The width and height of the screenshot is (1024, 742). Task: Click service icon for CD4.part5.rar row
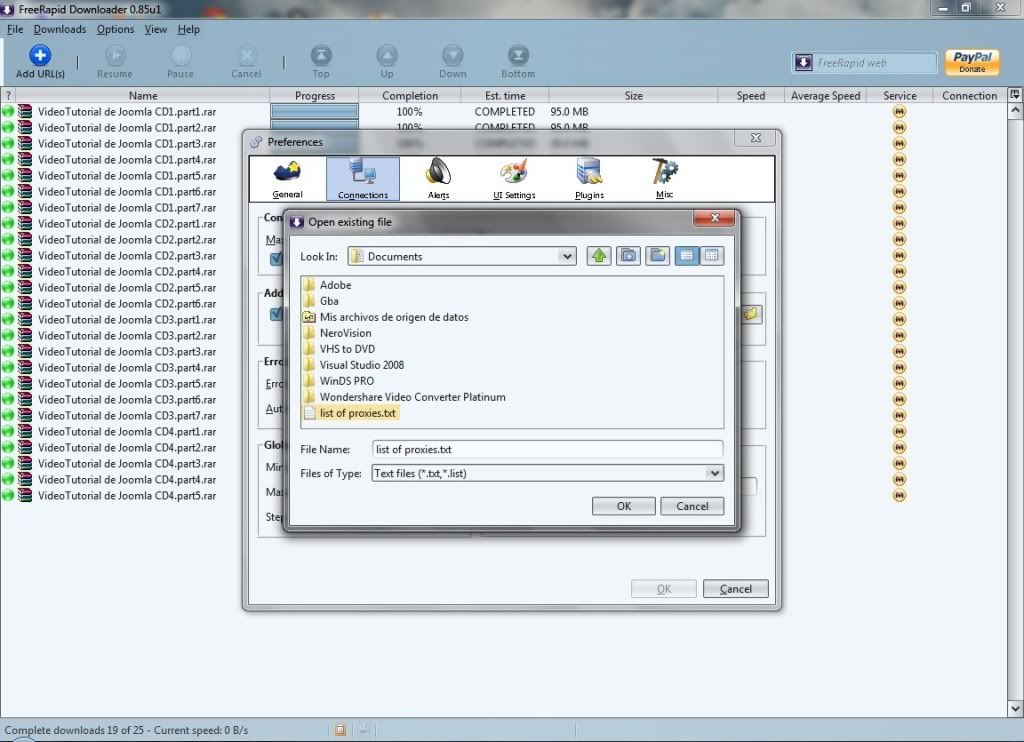[x=899, y=496]
